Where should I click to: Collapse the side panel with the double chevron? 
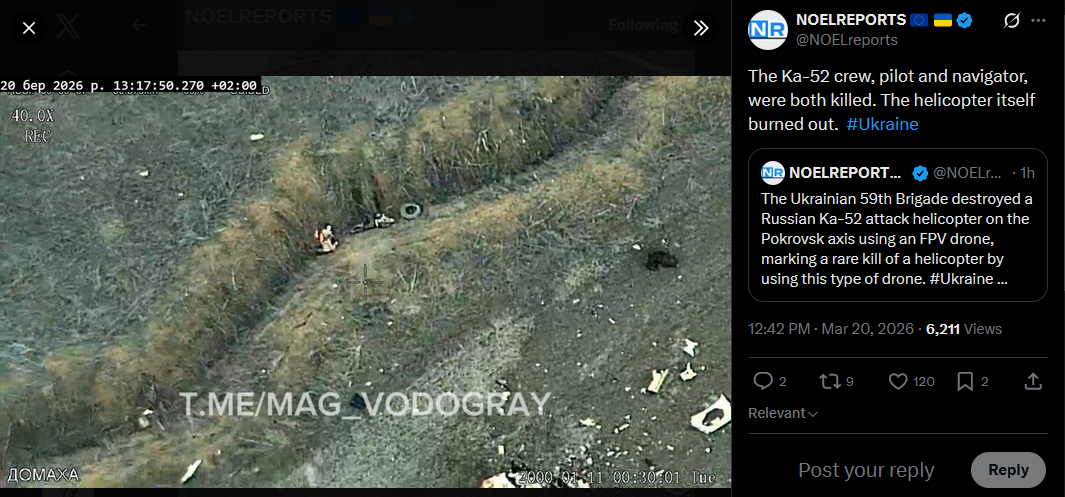click(x=701, y=28)
